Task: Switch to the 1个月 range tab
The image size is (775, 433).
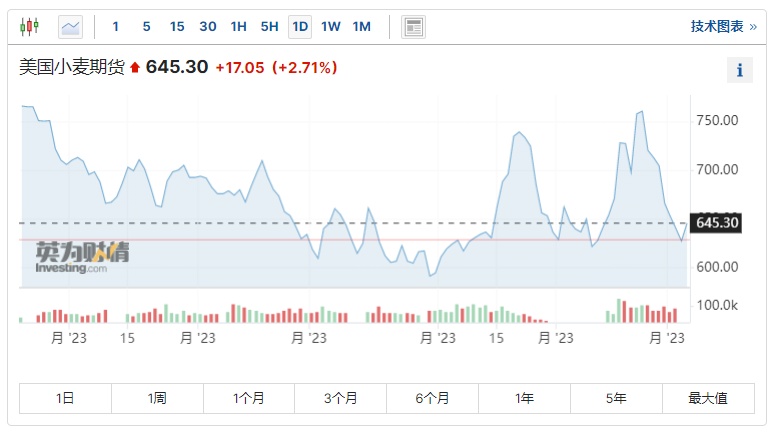Action: (249, 398)
